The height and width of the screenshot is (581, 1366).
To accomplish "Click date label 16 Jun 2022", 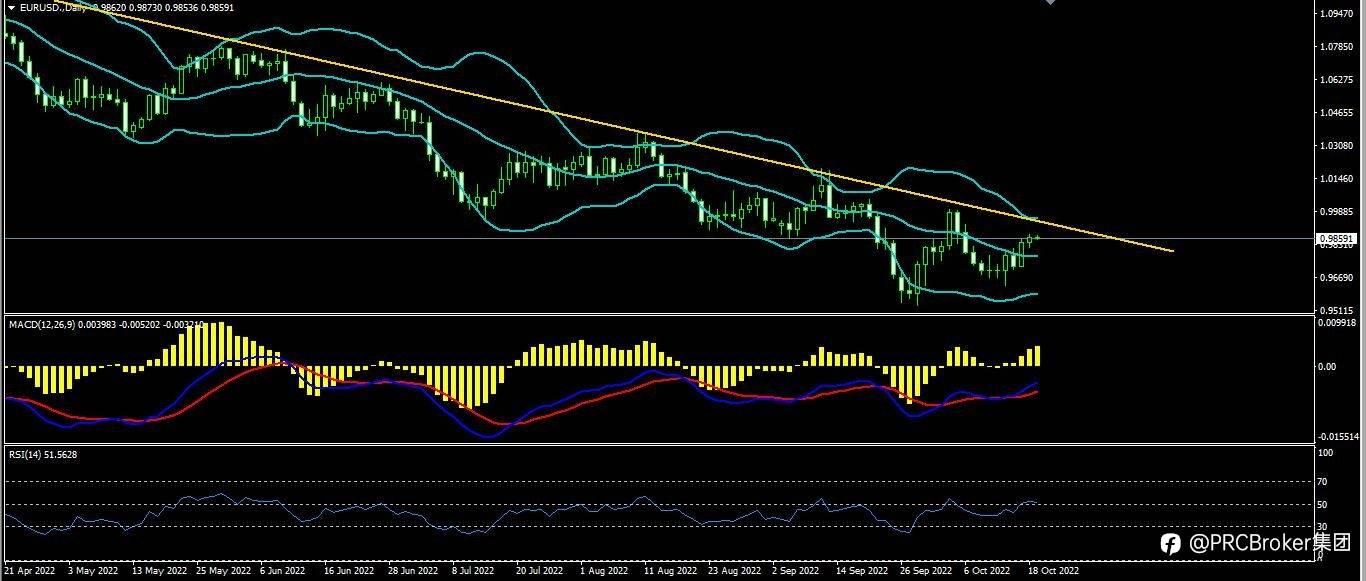I will point(349,571).
